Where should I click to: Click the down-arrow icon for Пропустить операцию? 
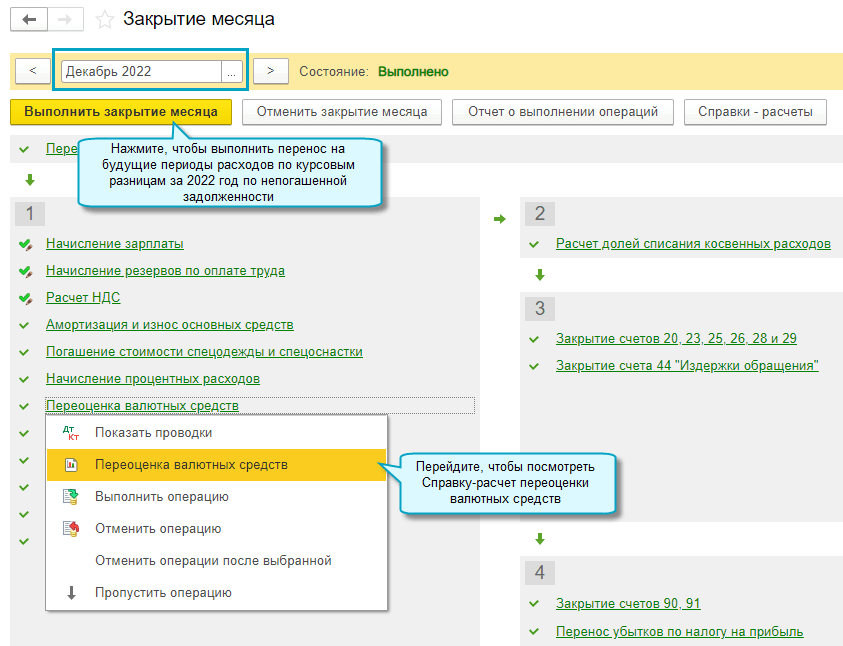coord(71,593)
